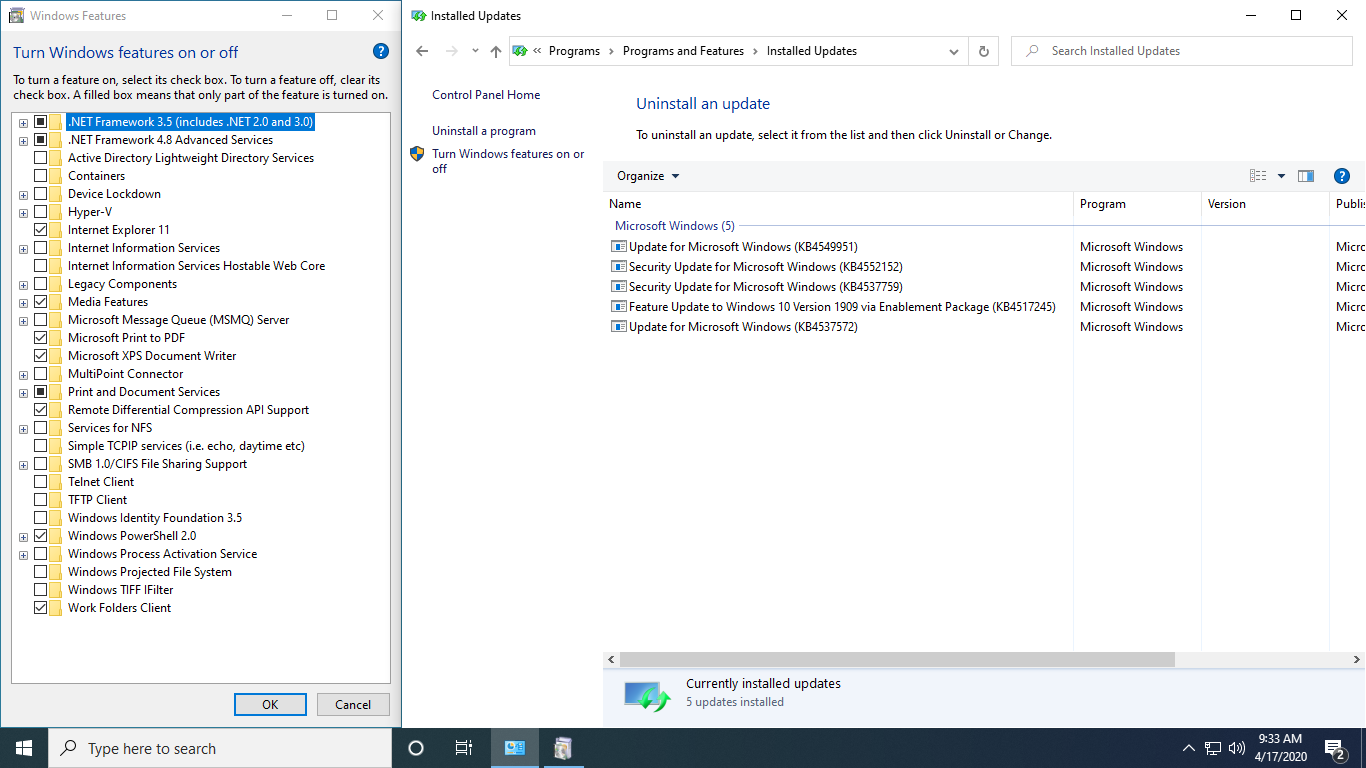Expand SMB 1.0/CIFS File Sharing Support node
The width and height of the screenshot is (1366, 768).
click(x=23, y=465)
